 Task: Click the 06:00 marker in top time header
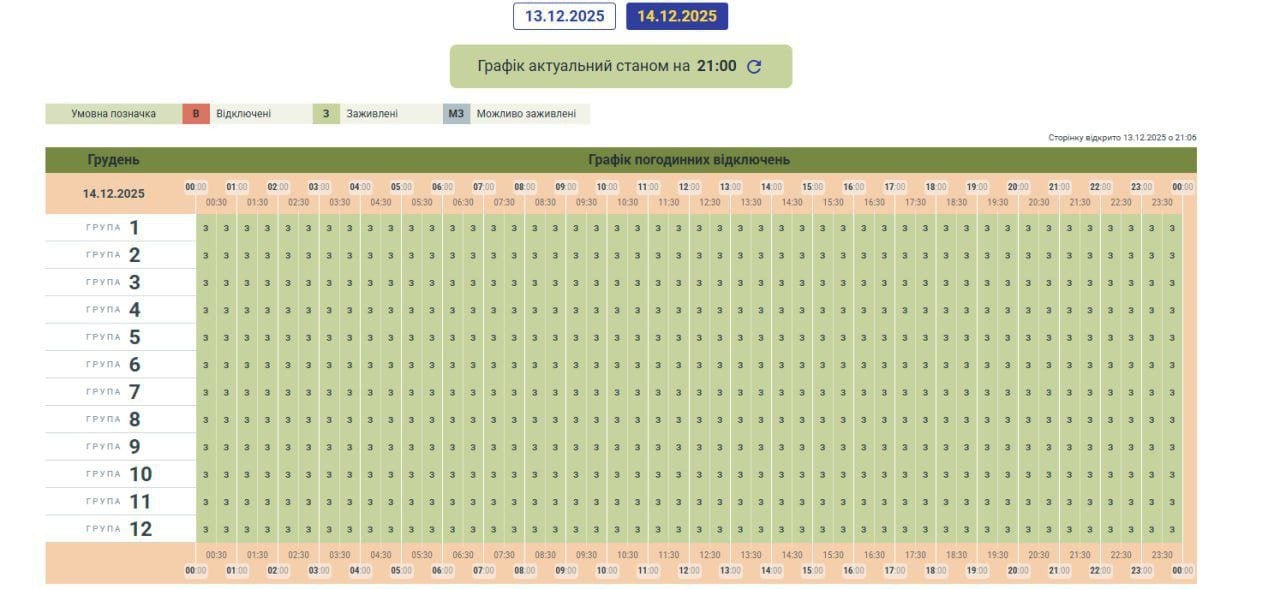[x=442, y=187]
